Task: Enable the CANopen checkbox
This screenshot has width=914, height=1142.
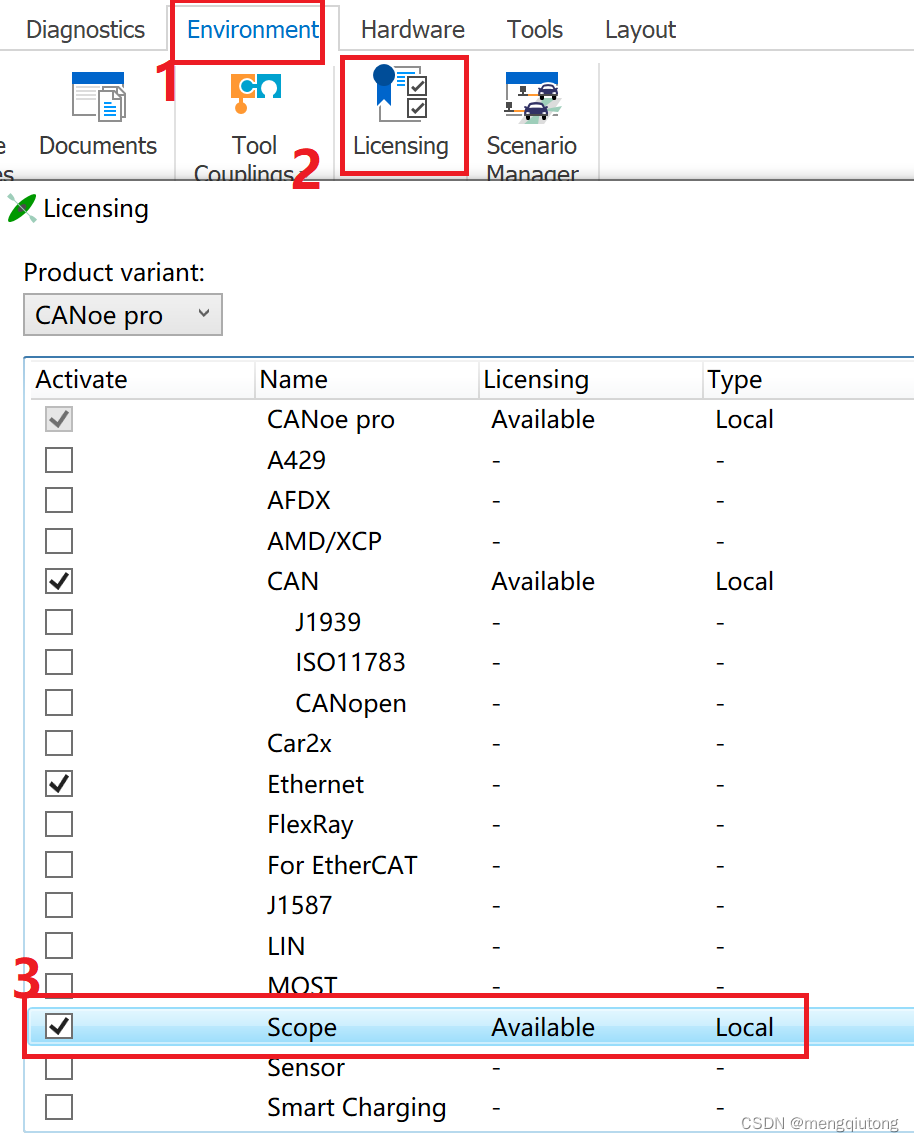Action: coord(59,703)
